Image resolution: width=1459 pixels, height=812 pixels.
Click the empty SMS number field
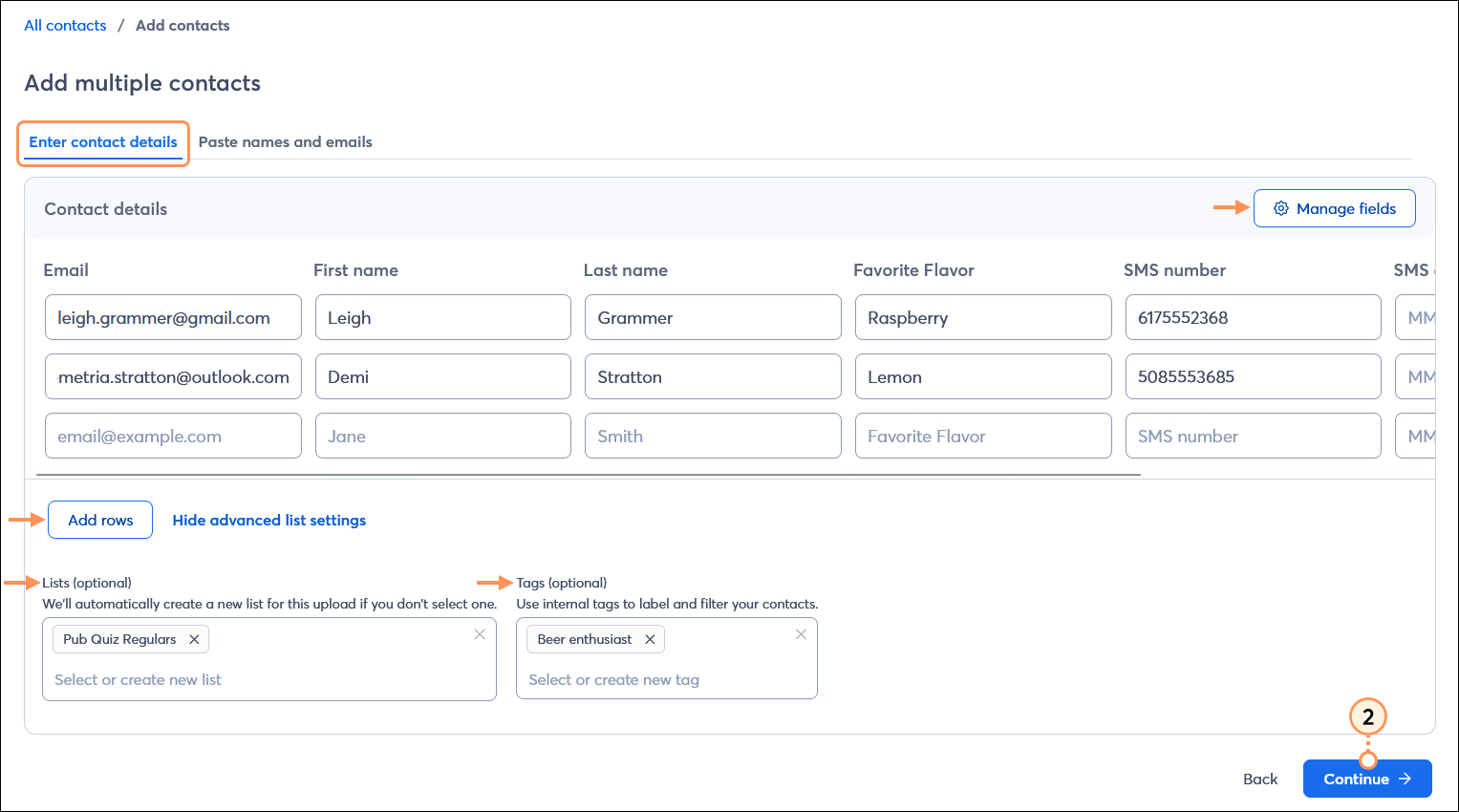click(1253, 436)
